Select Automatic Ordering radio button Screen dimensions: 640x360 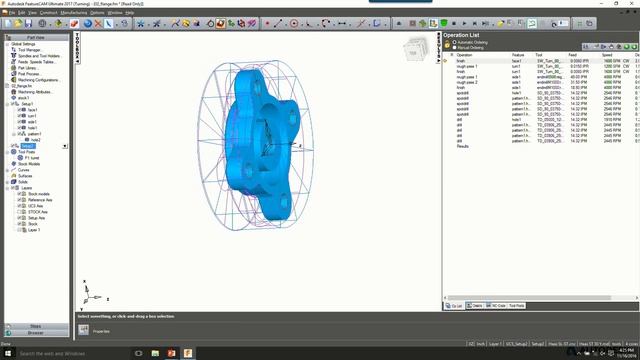[x=454, y=42]
